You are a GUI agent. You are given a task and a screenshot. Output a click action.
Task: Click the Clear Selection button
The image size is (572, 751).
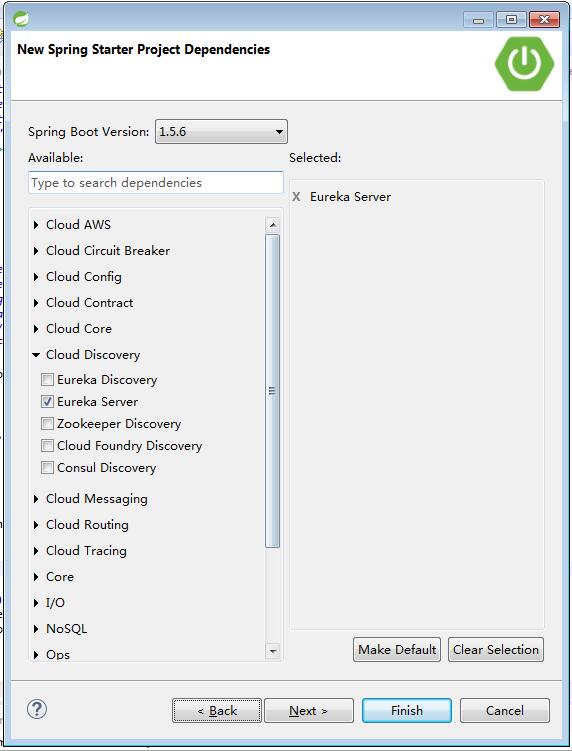tap(496, 649)
